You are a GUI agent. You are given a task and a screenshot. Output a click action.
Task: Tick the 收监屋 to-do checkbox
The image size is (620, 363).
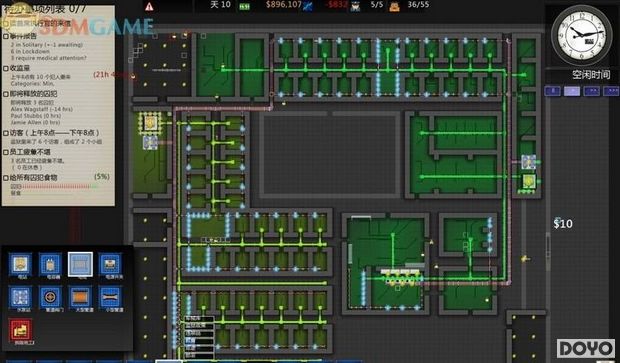click(x=6, y=68)
